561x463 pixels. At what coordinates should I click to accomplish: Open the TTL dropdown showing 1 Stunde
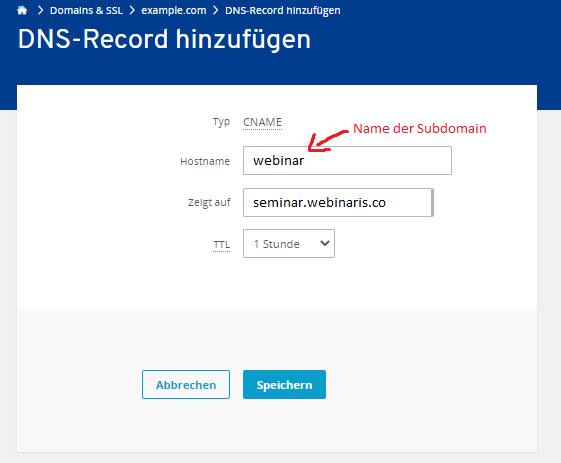[x=289, y=244]
